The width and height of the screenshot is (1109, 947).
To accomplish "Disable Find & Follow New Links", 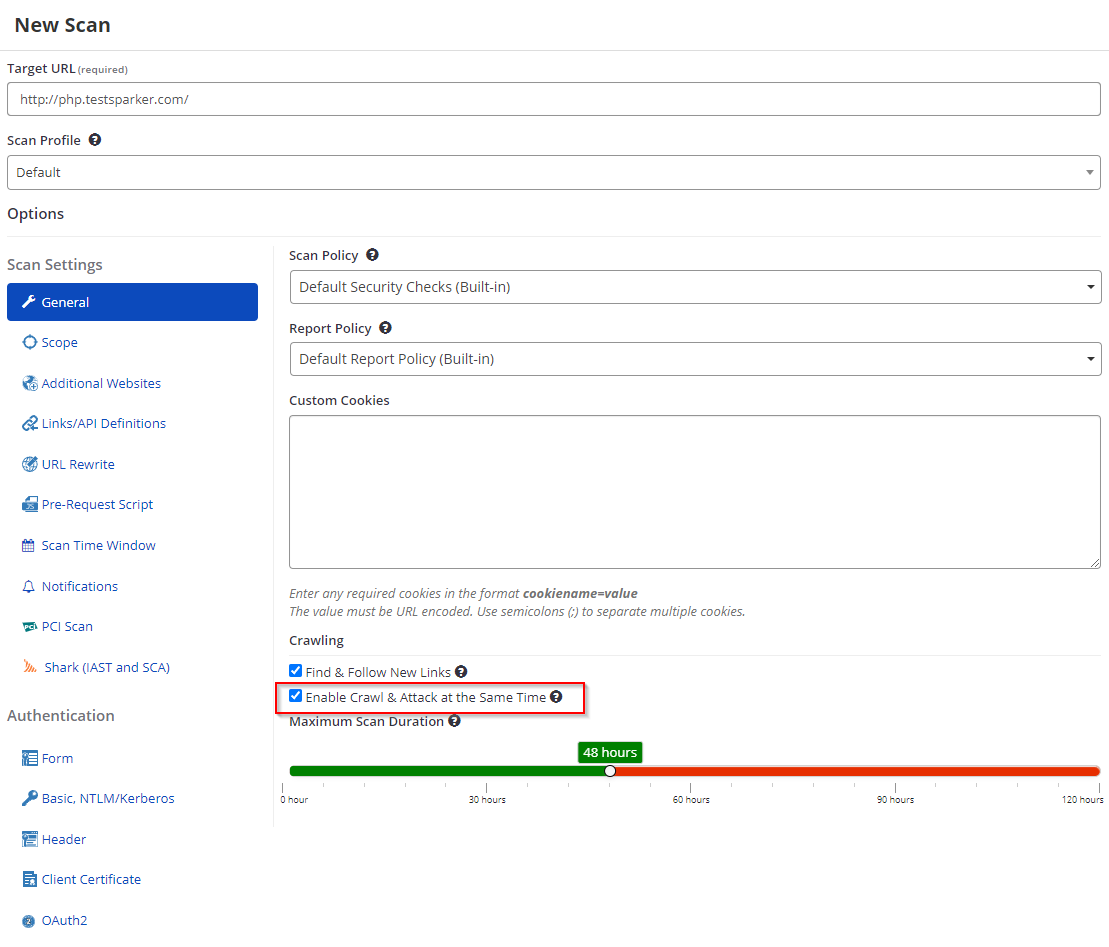I will 295,670.
